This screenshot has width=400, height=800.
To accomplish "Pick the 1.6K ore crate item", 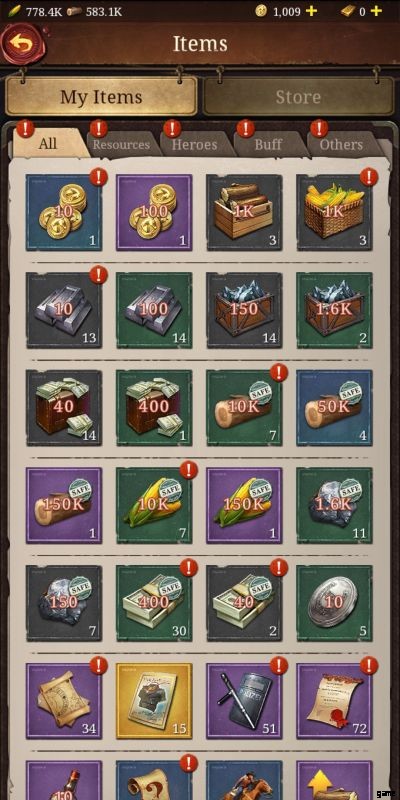I will 335,310.
